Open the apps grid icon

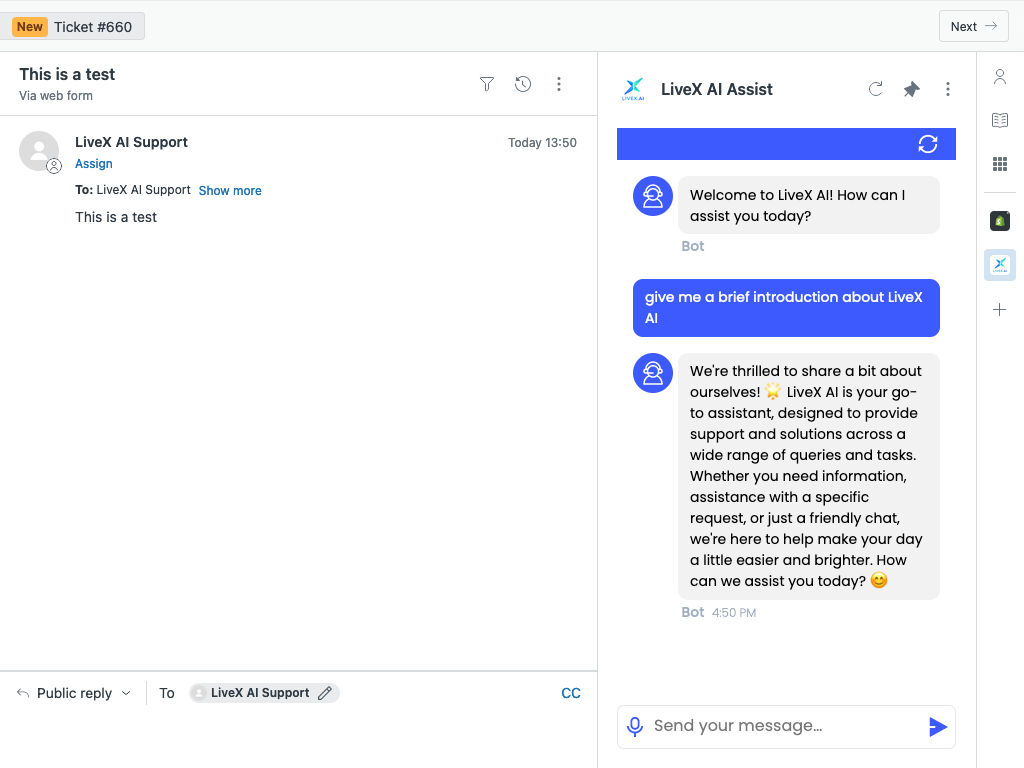pos(999,164)
